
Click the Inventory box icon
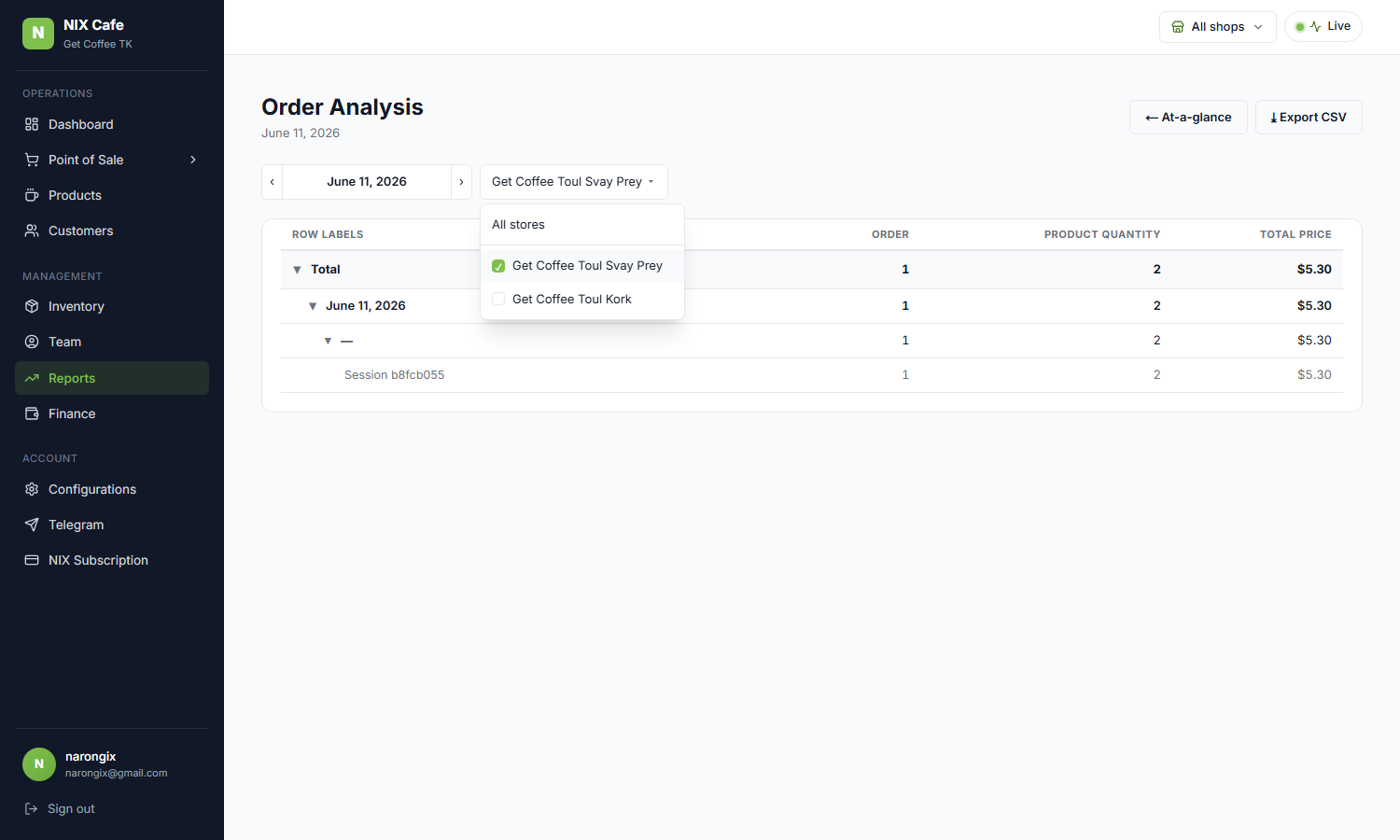32,306
